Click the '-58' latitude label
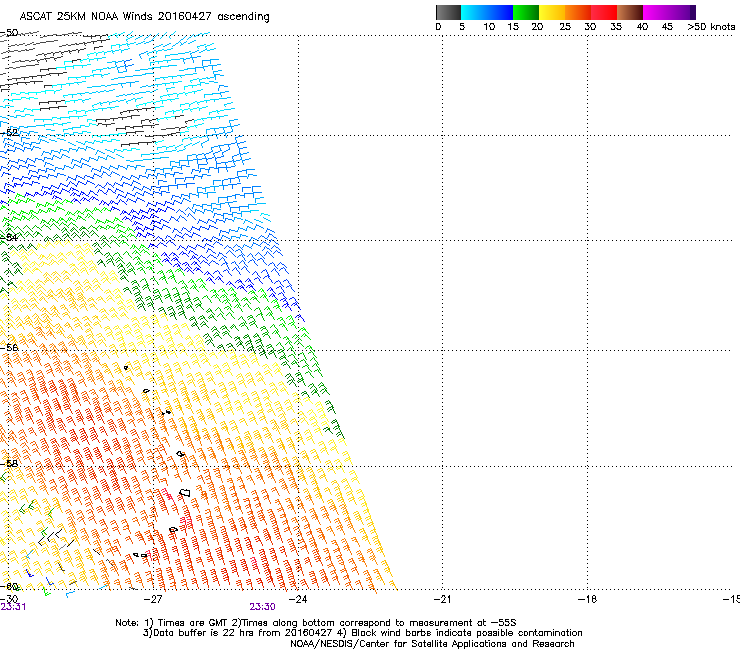740x650 pixels. pyautogui.click(x=9, y=463)
